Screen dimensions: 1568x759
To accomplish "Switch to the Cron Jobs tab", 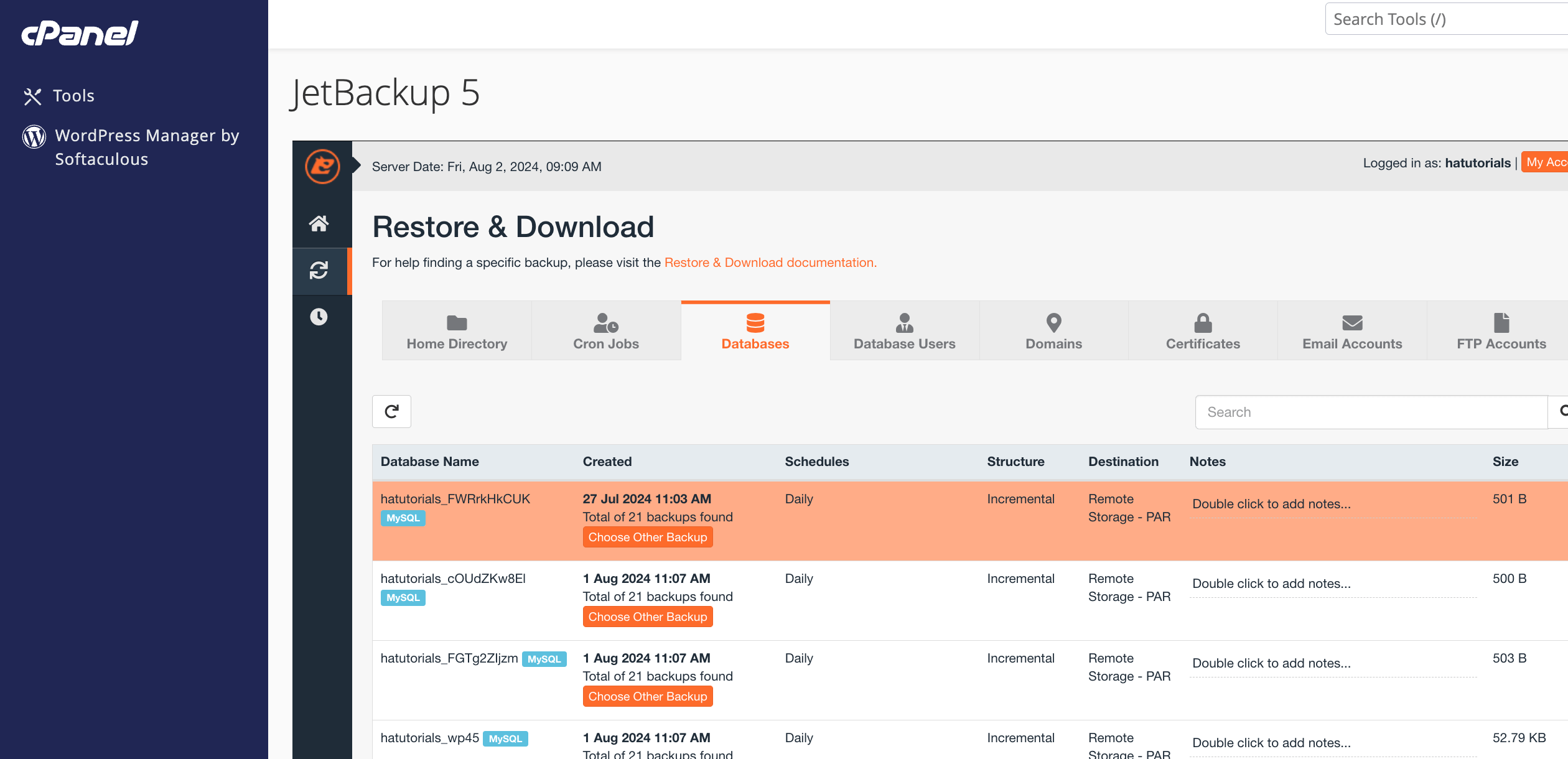I will [x=606, y=332].
